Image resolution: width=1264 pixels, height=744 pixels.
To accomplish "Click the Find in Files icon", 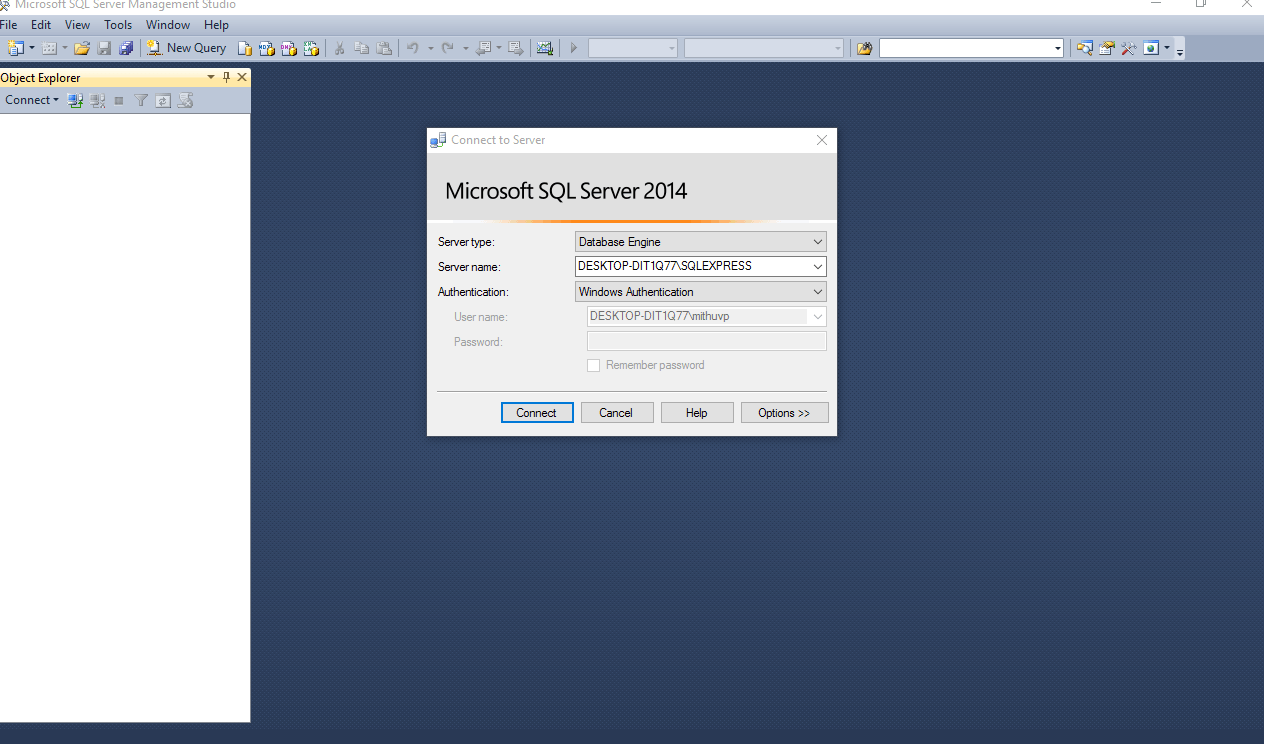I will [864, 48].
